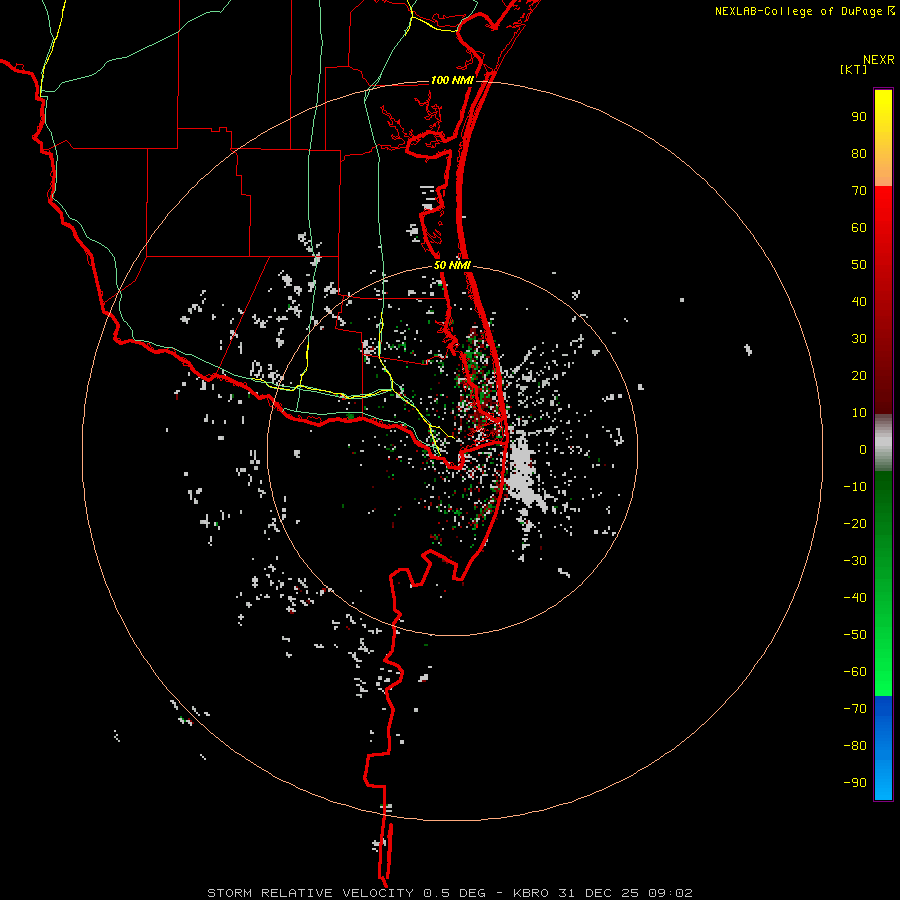The height and width of the screenshot is (900, 900).
Task: Click the 10 knot scale value
Action: pyautogui.click(x=859, y=413)
